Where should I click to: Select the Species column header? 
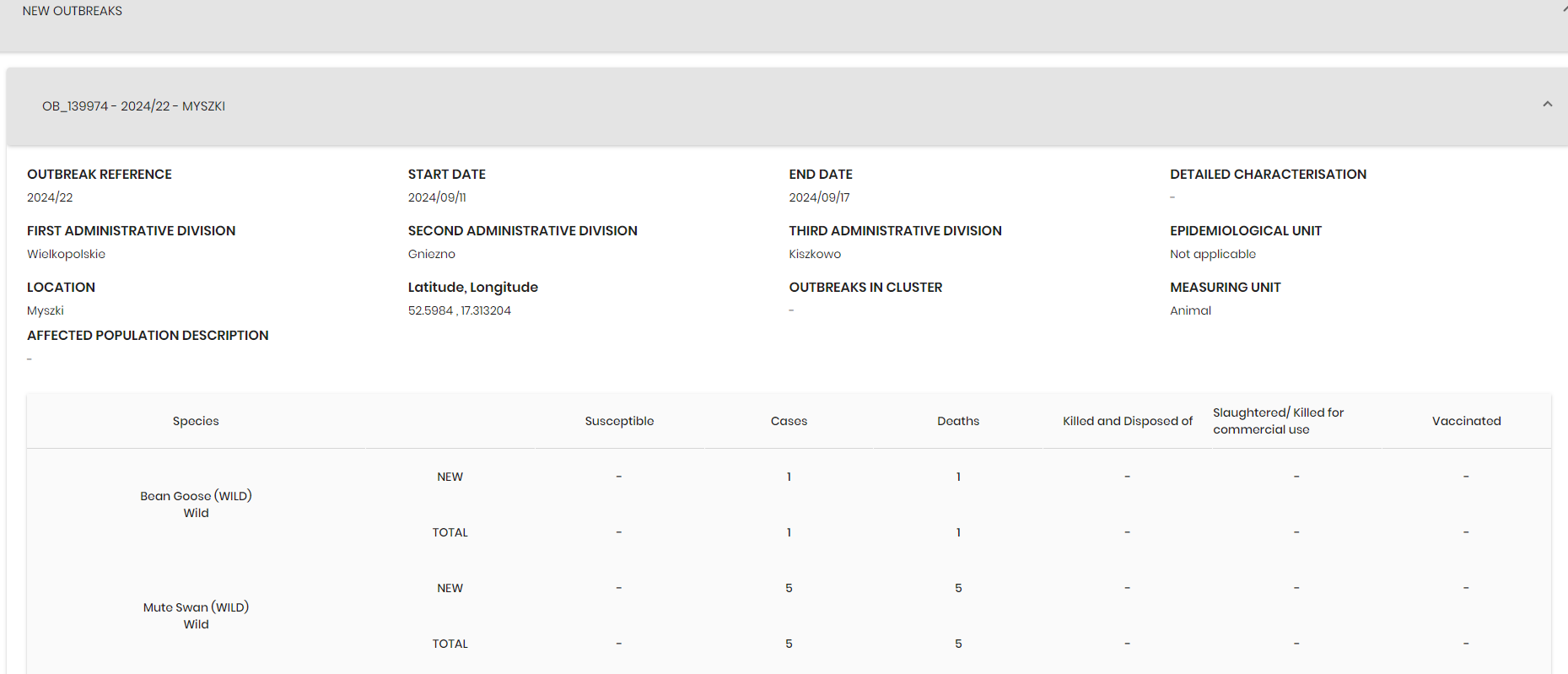(x=196, y=421)
